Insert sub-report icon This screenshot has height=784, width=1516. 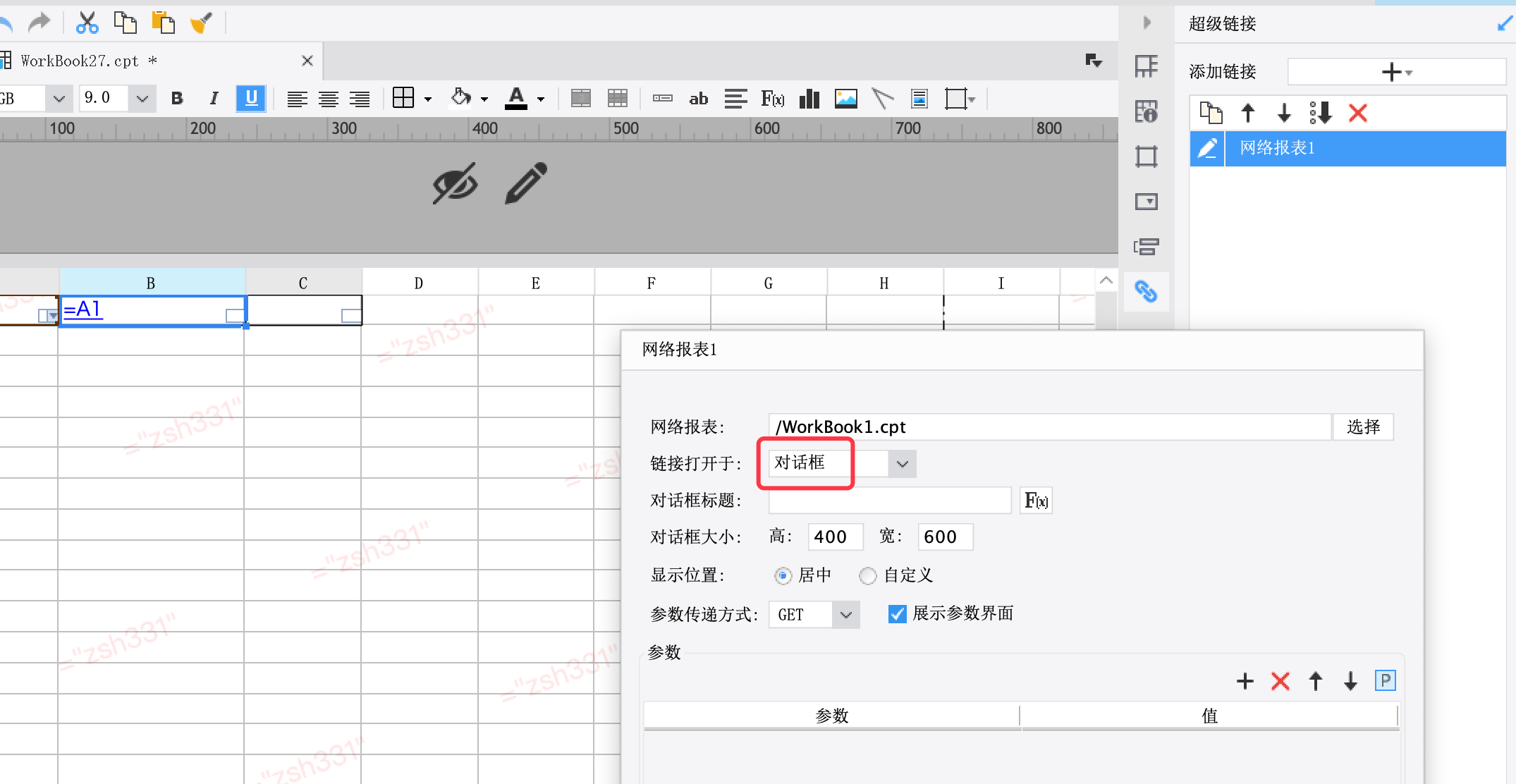[919, 99]
